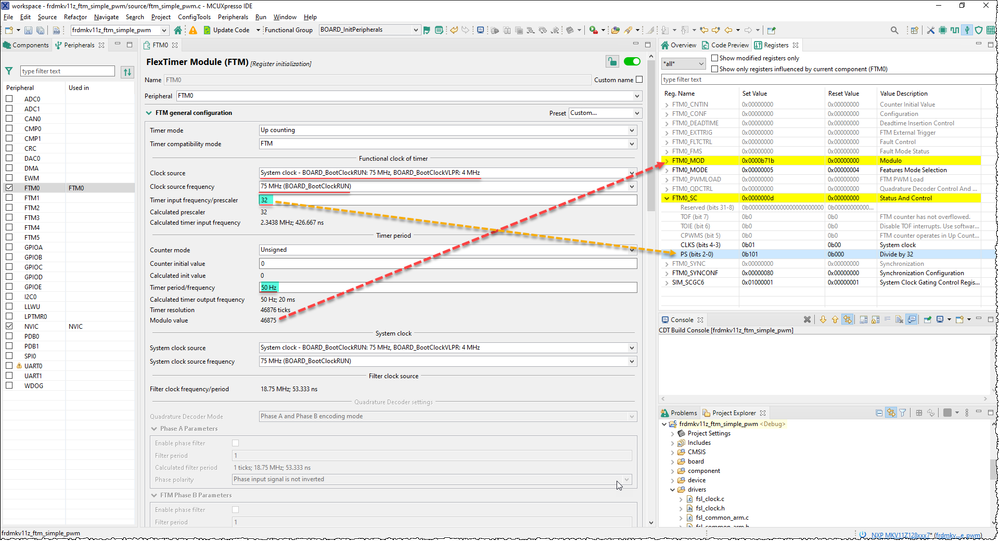Click the console down arrow icon
The width and height of the screenshot is (999, 541).
(x=823, y=320)
